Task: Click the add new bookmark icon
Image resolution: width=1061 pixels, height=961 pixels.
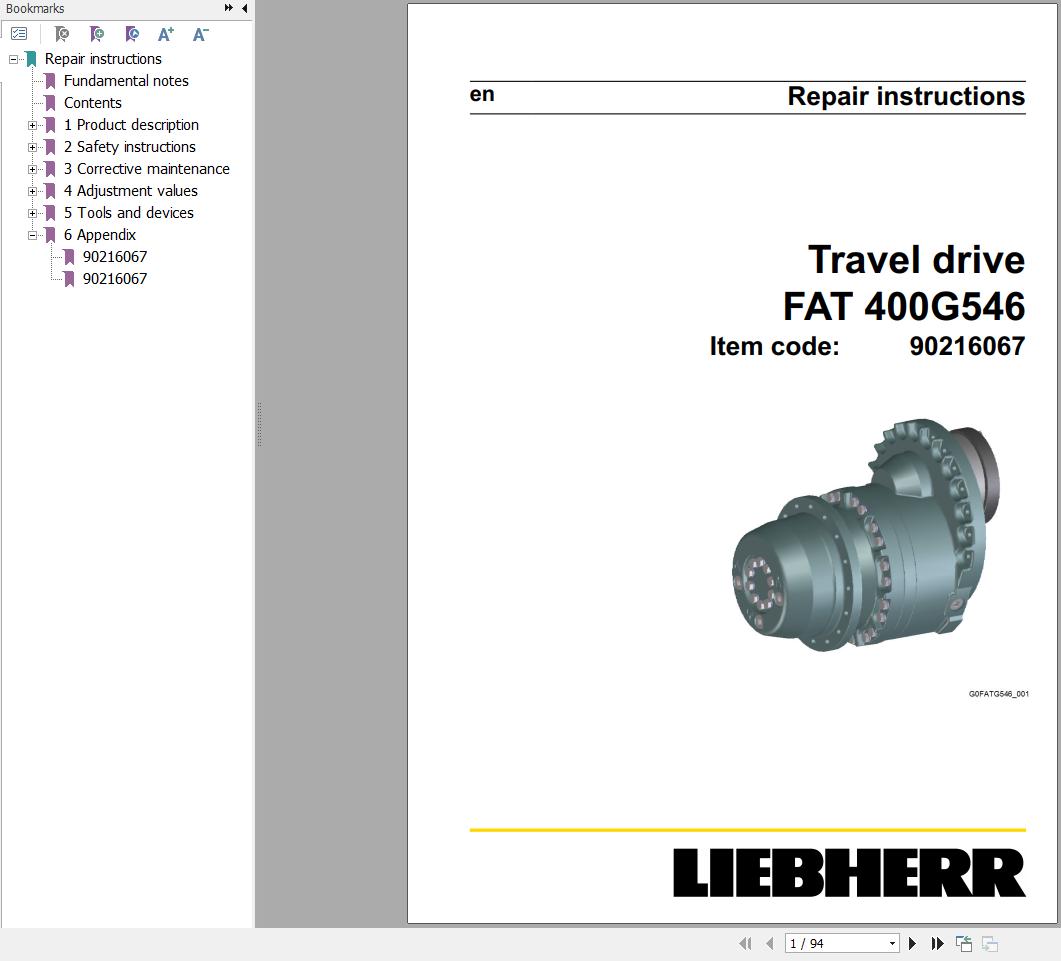Action: coord(97,34)
